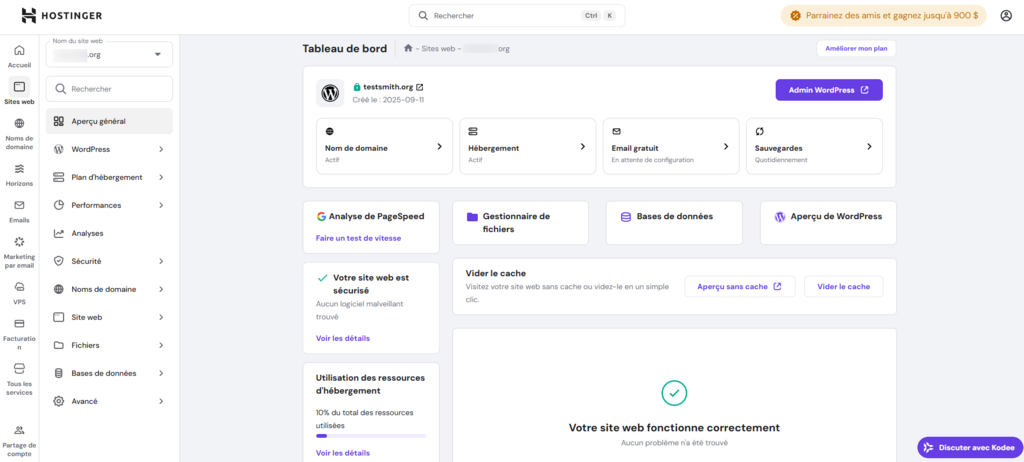
Task: Click the Admin WordPress button
Action: [x=828, y=90]
